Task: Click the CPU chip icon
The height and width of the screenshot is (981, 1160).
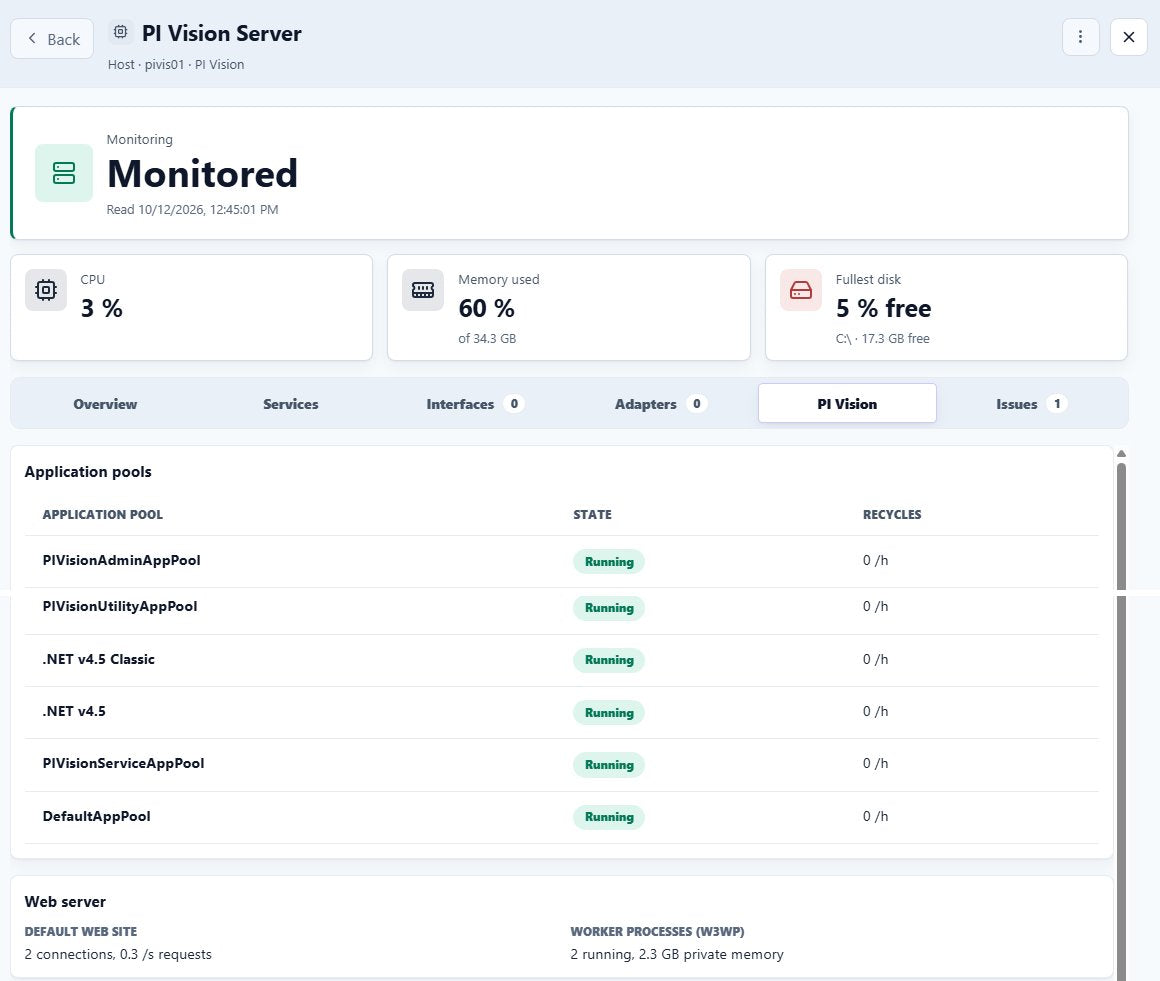Action: pos(46,290)
